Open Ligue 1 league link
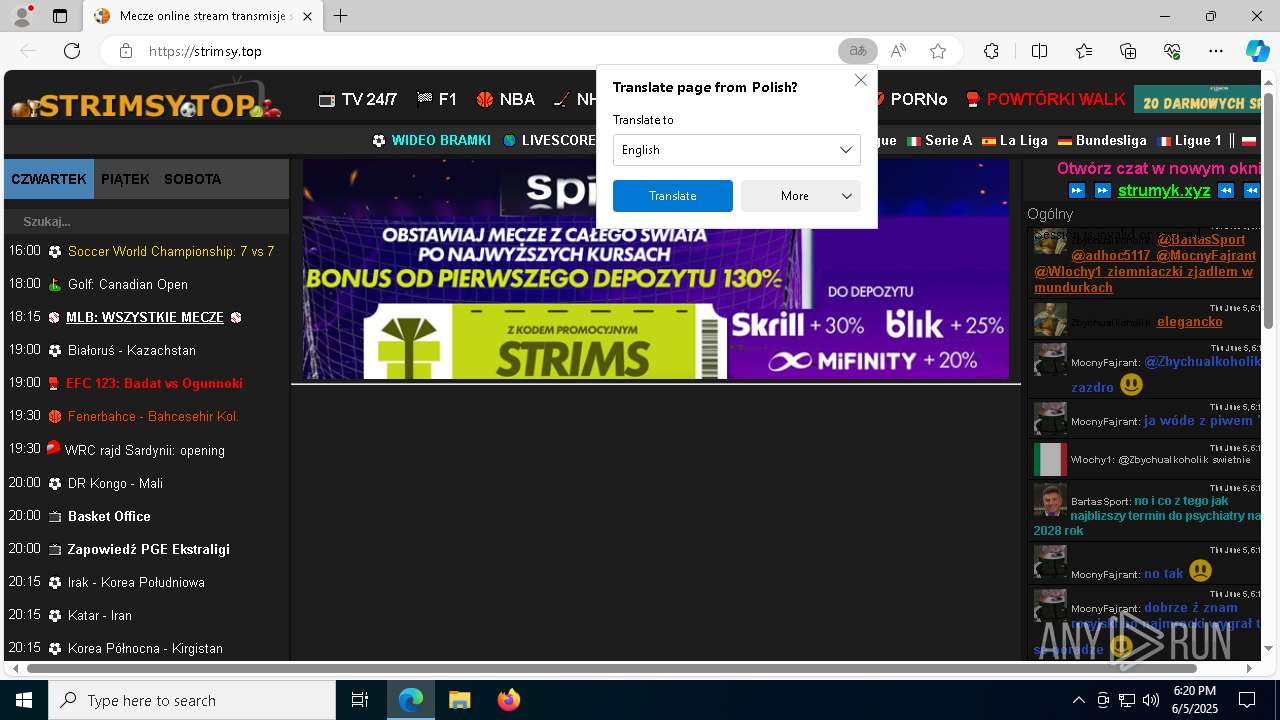This screenshot has height=720, width=1280. [x=1189, y=141]
